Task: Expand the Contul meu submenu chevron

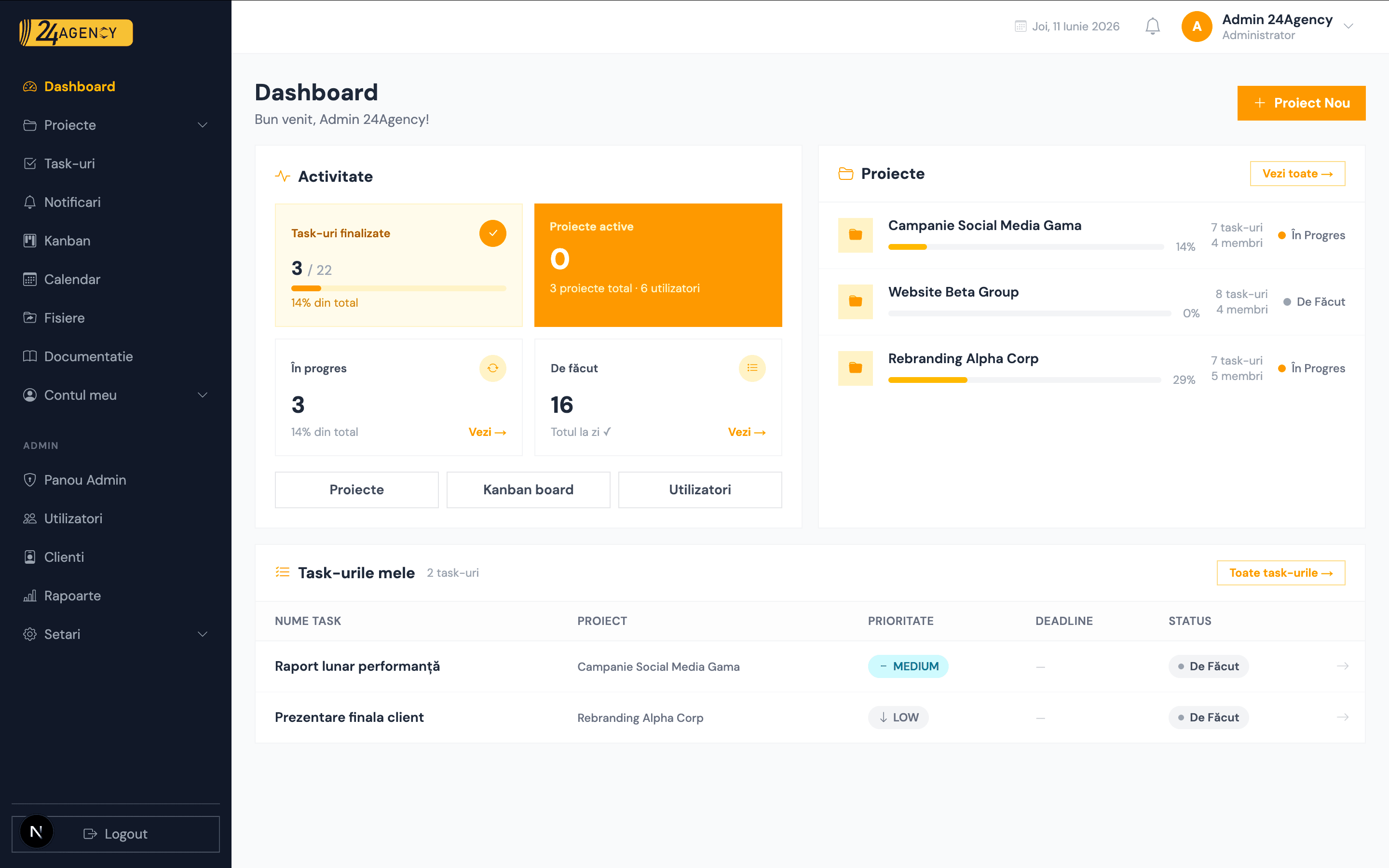Action: pyautogui.click(x=203, y=395)
